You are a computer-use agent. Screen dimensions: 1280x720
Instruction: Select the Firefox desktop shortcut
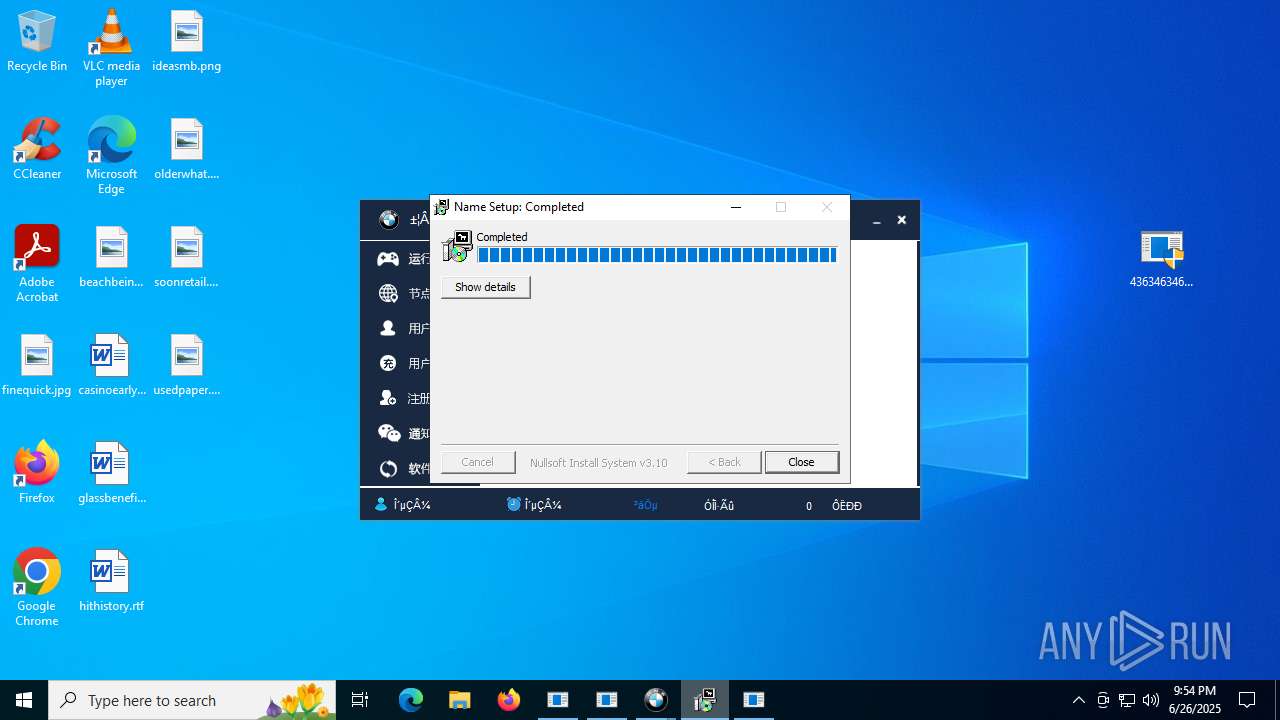click(x=37, y=472)
